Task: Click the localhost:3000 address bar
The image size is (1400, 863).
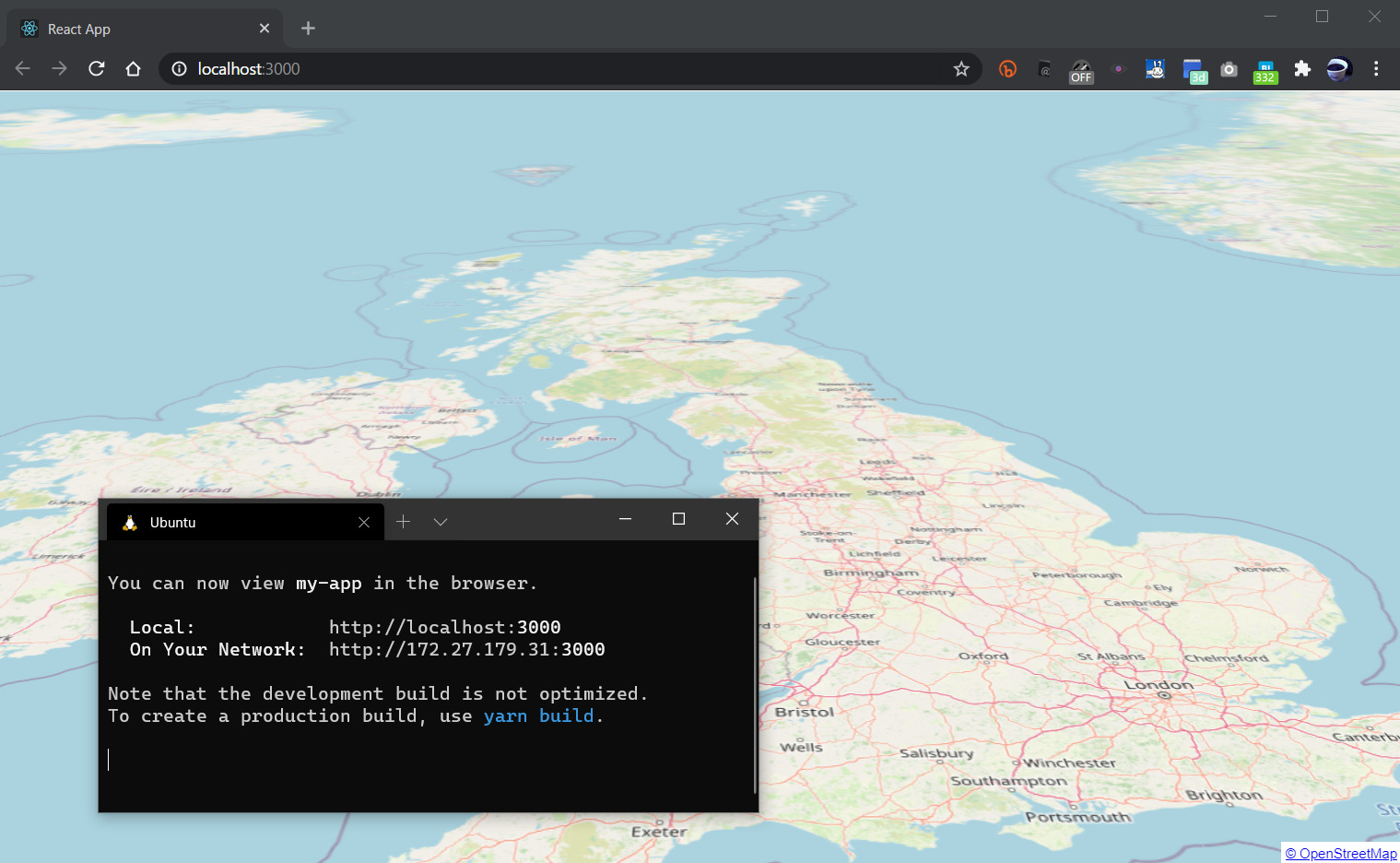Action: 553,69
